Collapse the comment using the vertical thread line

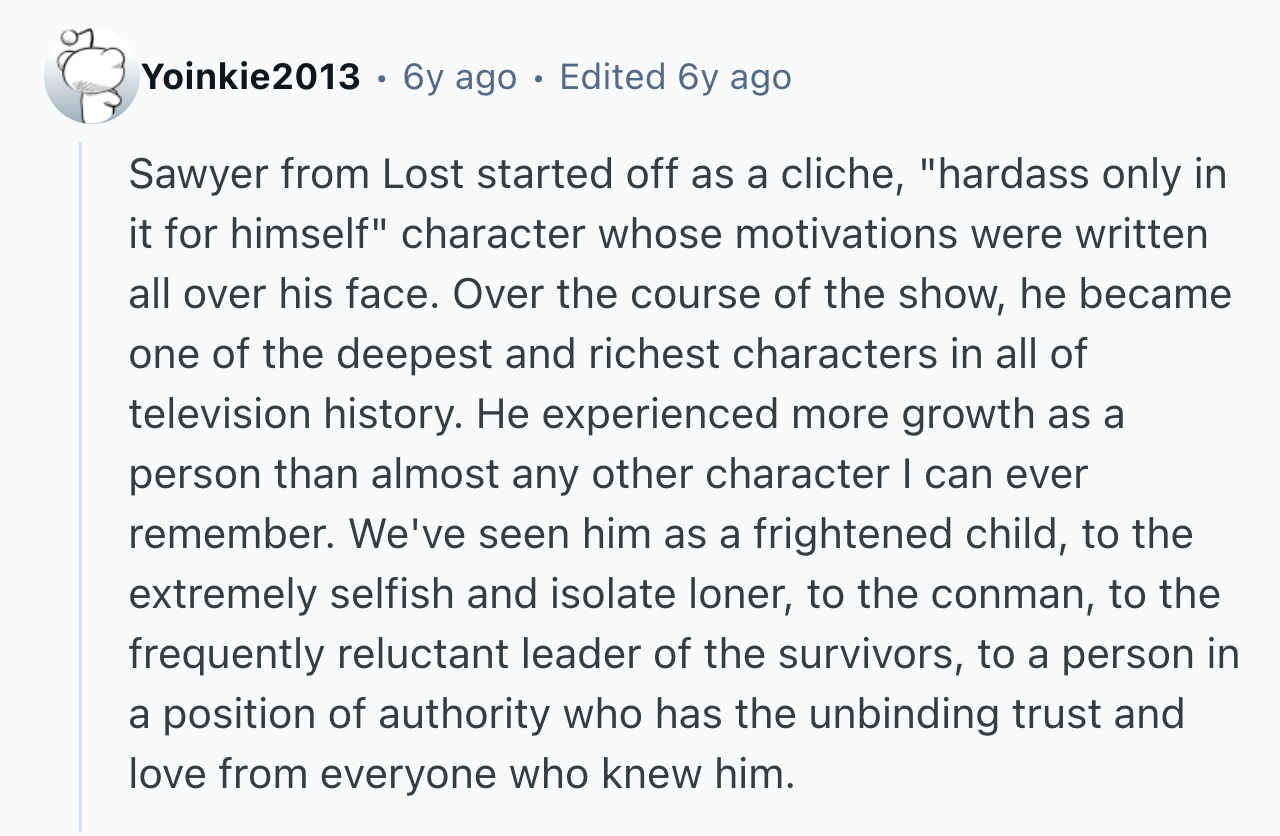coord(82,486)
